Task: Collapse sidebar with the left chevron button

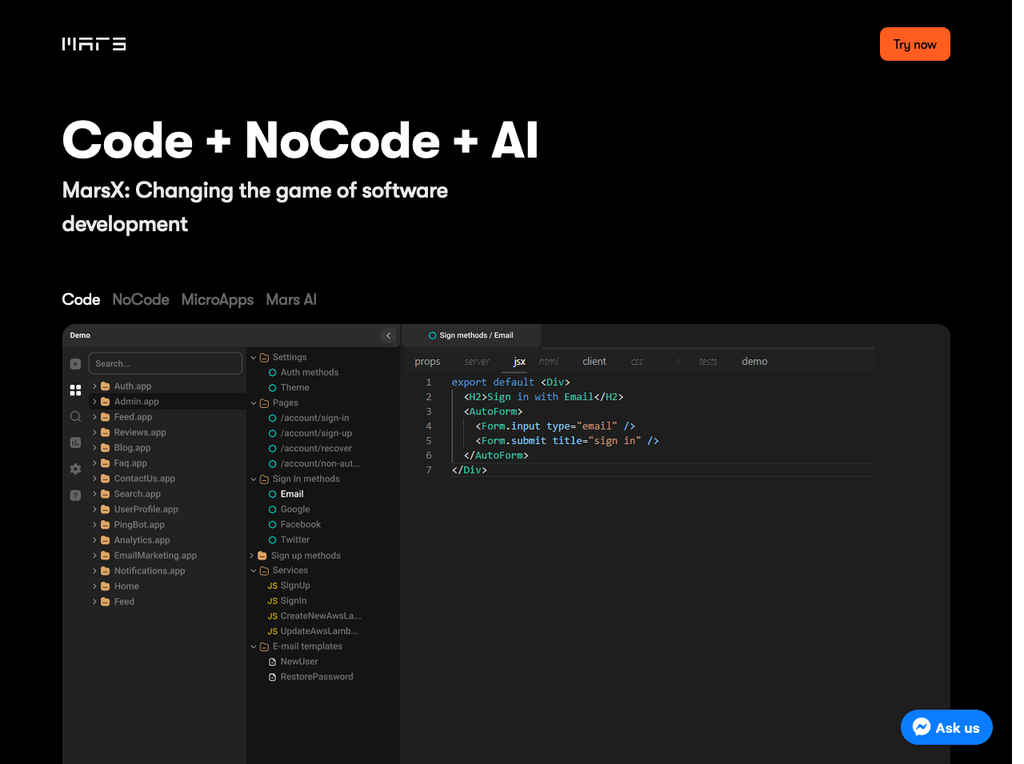Action: pyautogui.click(x=388, y=336)
